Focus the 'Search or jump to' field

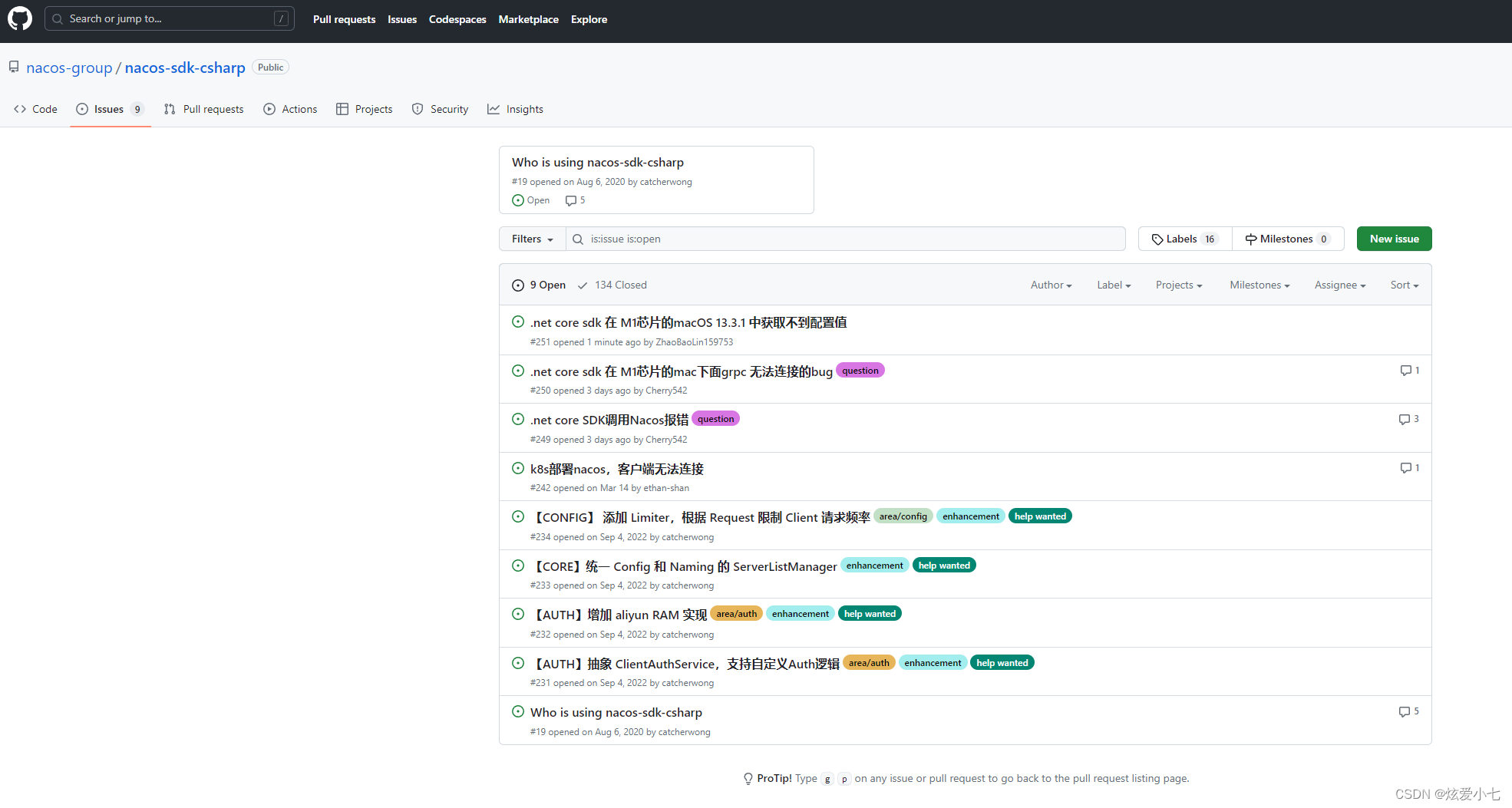point(170,19)
